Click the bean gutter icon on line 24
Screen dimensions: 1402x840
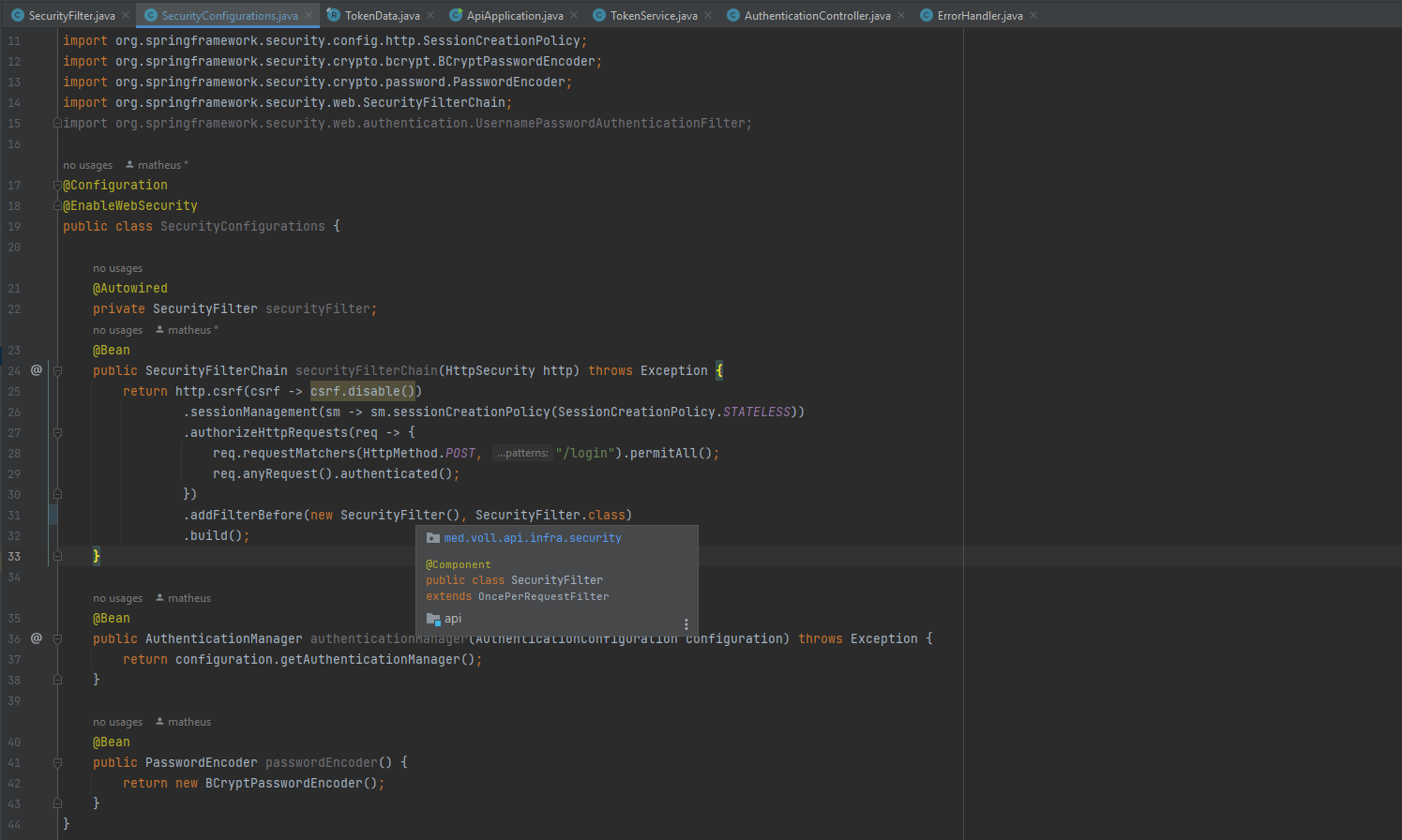point(37,370)
